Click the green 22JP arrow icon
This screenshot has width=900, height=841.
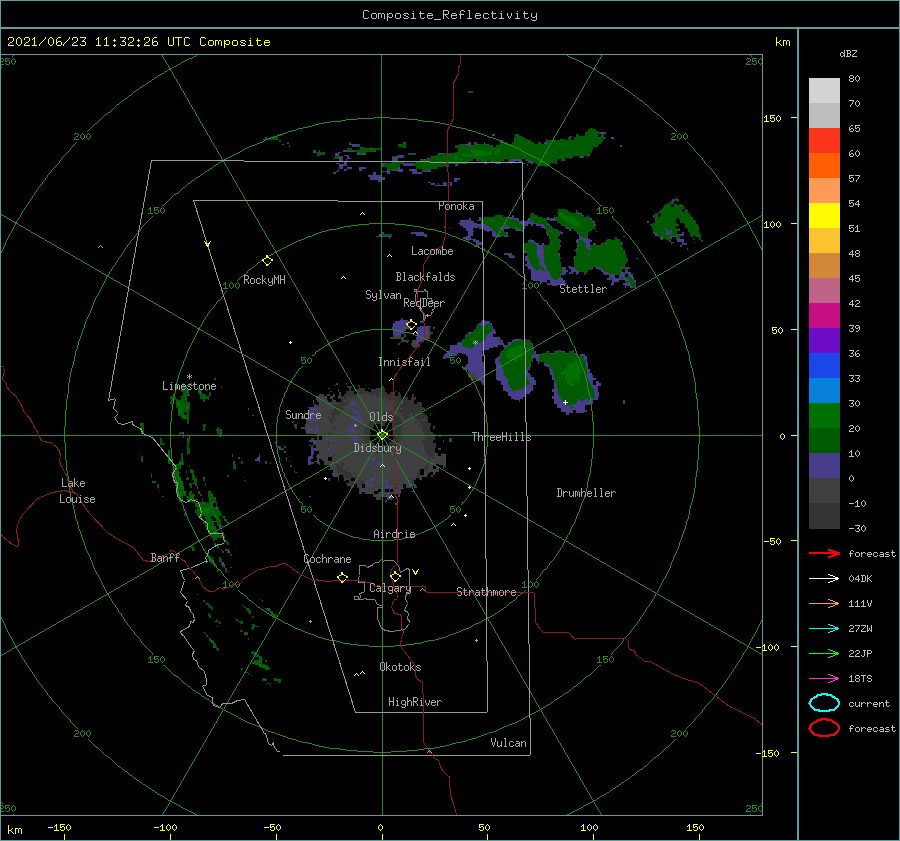824,653
